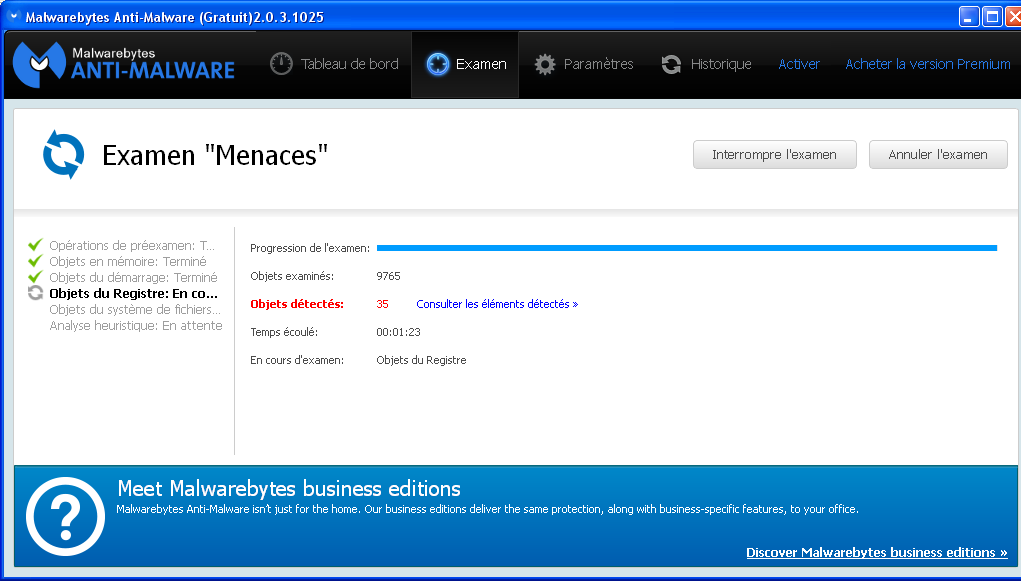Minimize the Malwarebytes window
The width and height of the screenshot is (1021, 581).
tap(969, 16)
